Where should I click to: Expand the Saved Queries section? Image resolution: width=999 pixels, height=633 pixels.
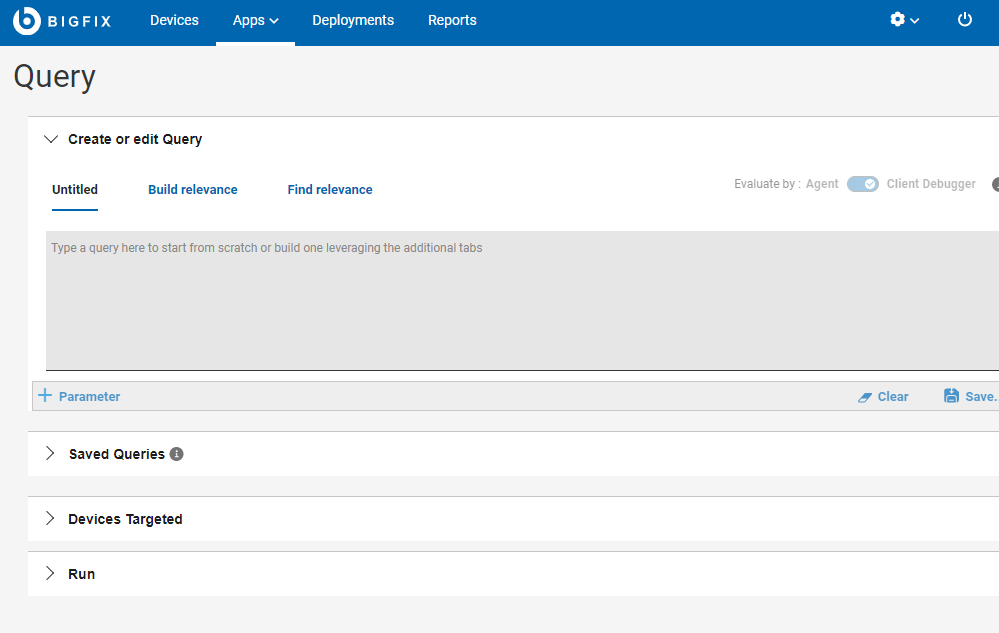pos(51,454)
